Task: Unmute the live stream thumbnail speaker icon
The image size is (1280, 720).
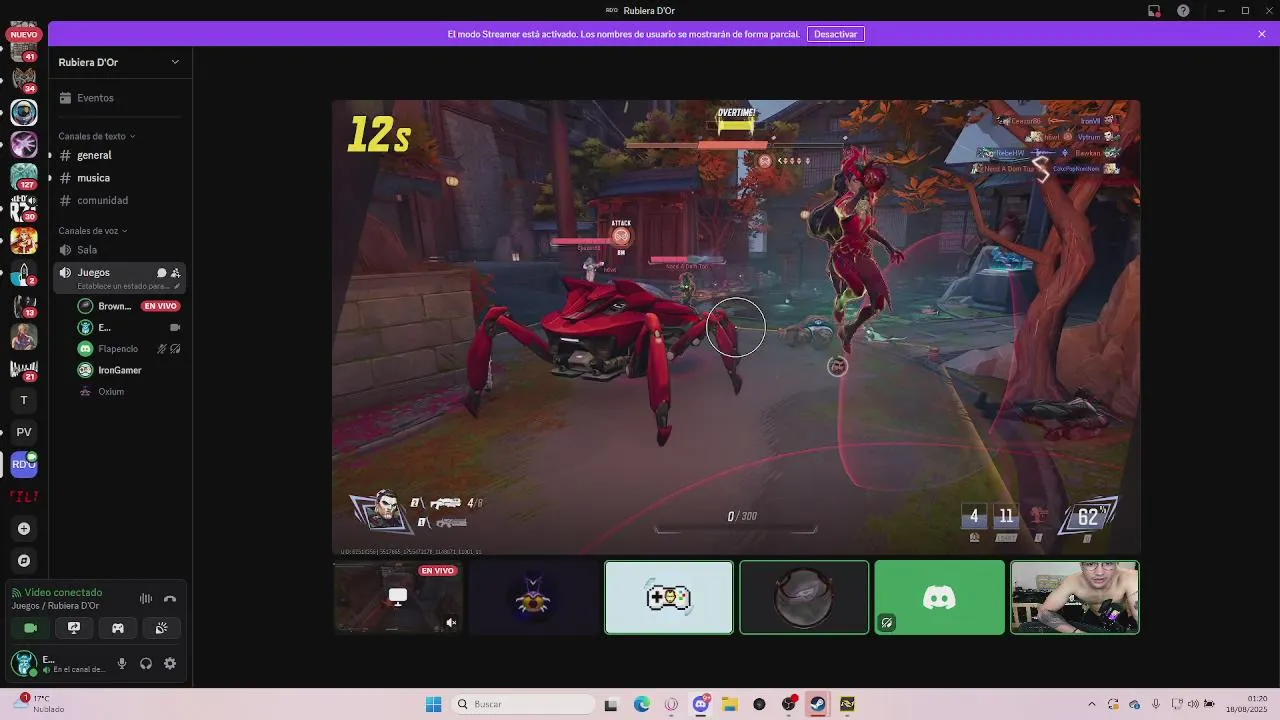Action: point(451,623)
